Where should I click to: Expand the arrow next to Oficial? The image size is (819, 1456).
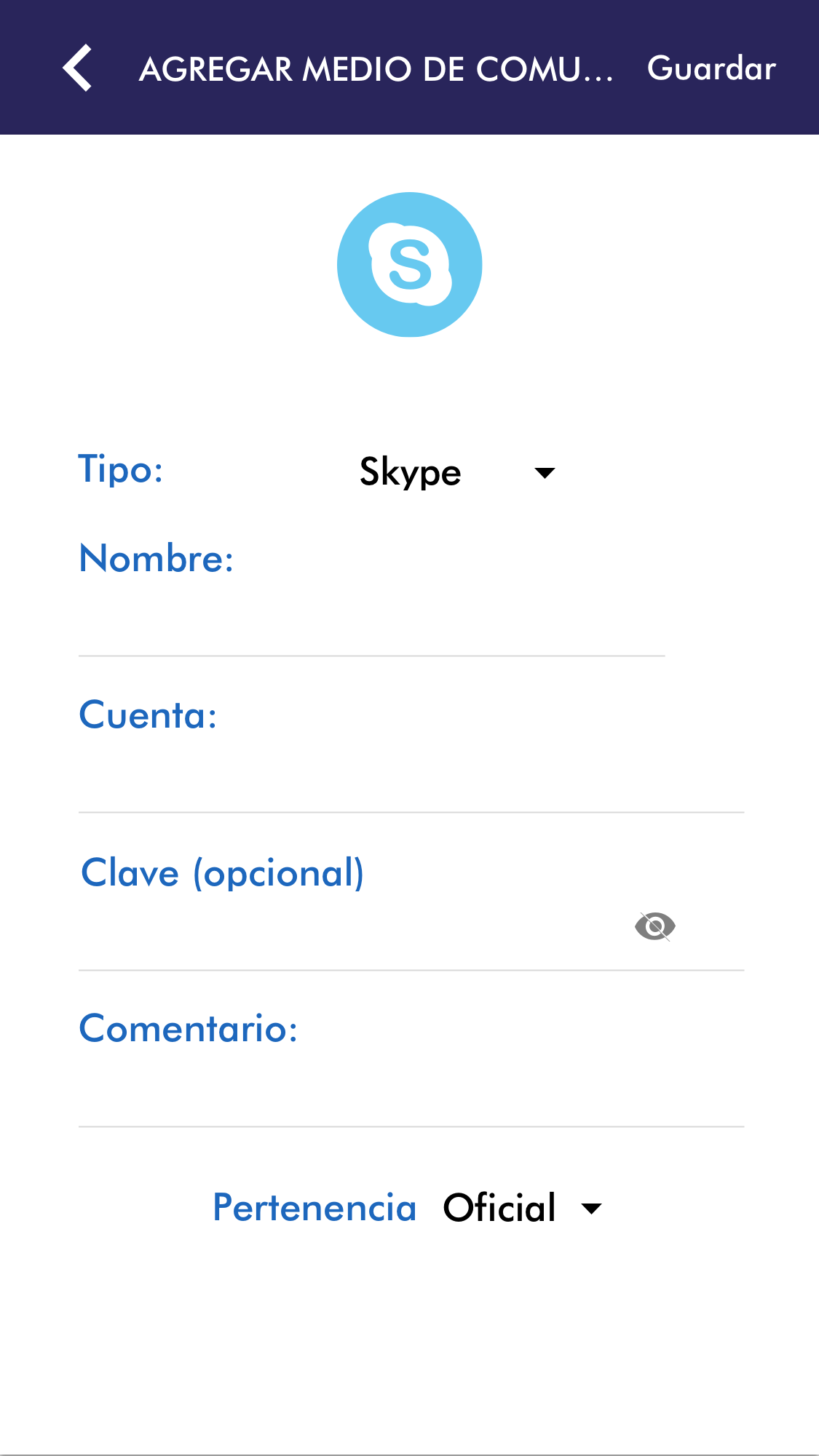pos(592,1209)
